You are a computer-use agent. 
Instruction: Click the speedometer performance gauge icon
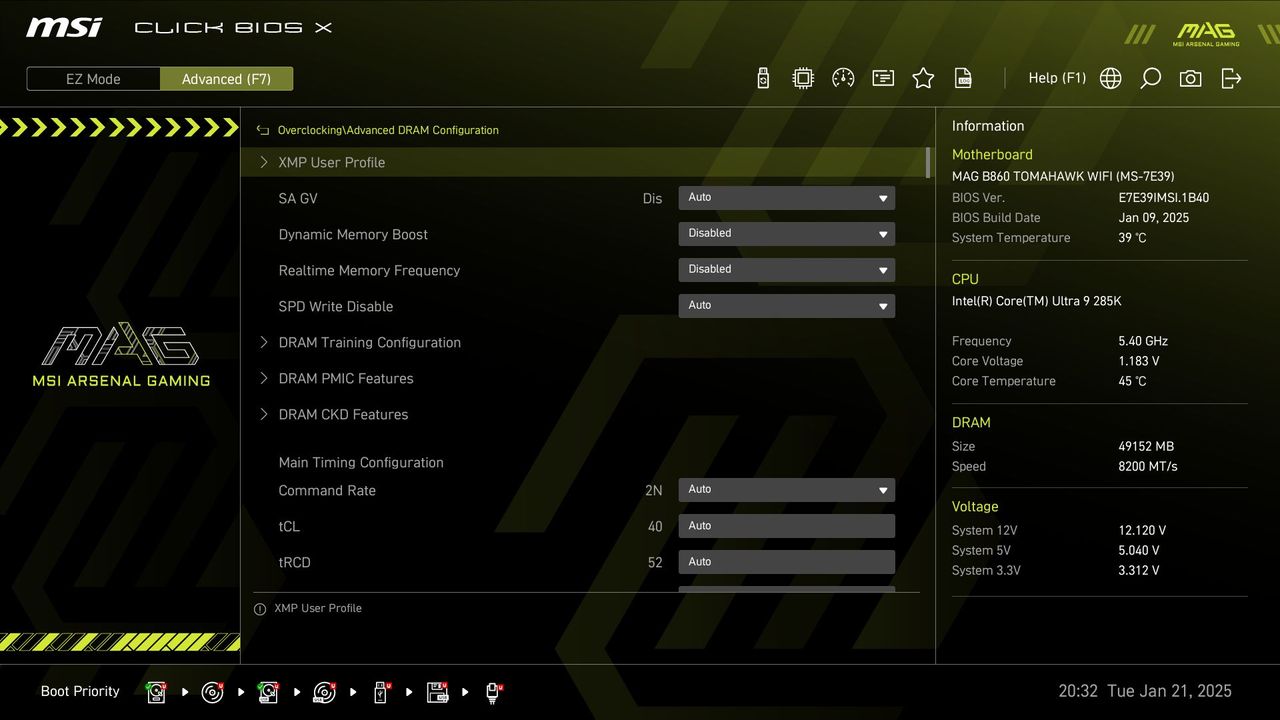click(843, 78)
